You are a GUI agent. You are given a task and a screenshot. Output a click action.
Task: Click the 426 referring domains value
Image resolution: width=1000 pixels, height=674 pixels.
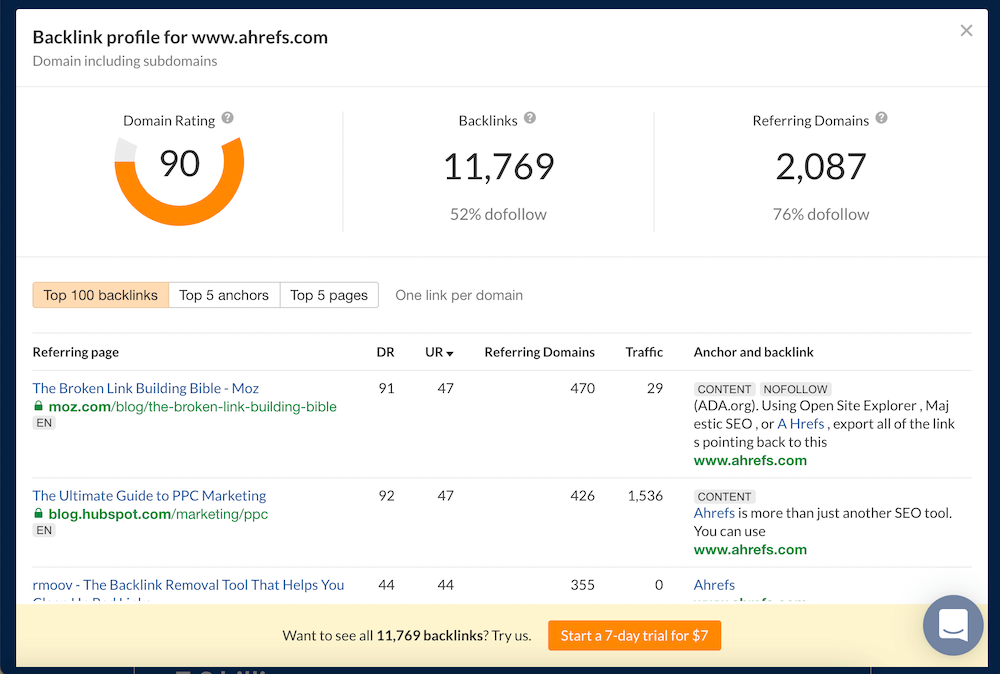pyautogui.click(x=582, y=495)
